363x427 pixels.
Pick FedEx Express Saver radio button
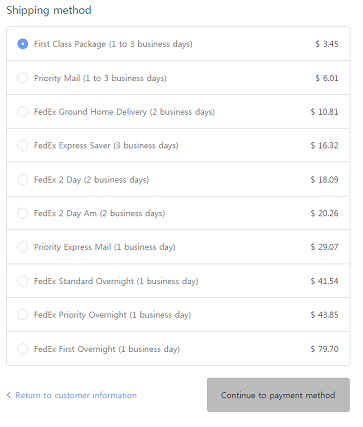click(23, 145)
